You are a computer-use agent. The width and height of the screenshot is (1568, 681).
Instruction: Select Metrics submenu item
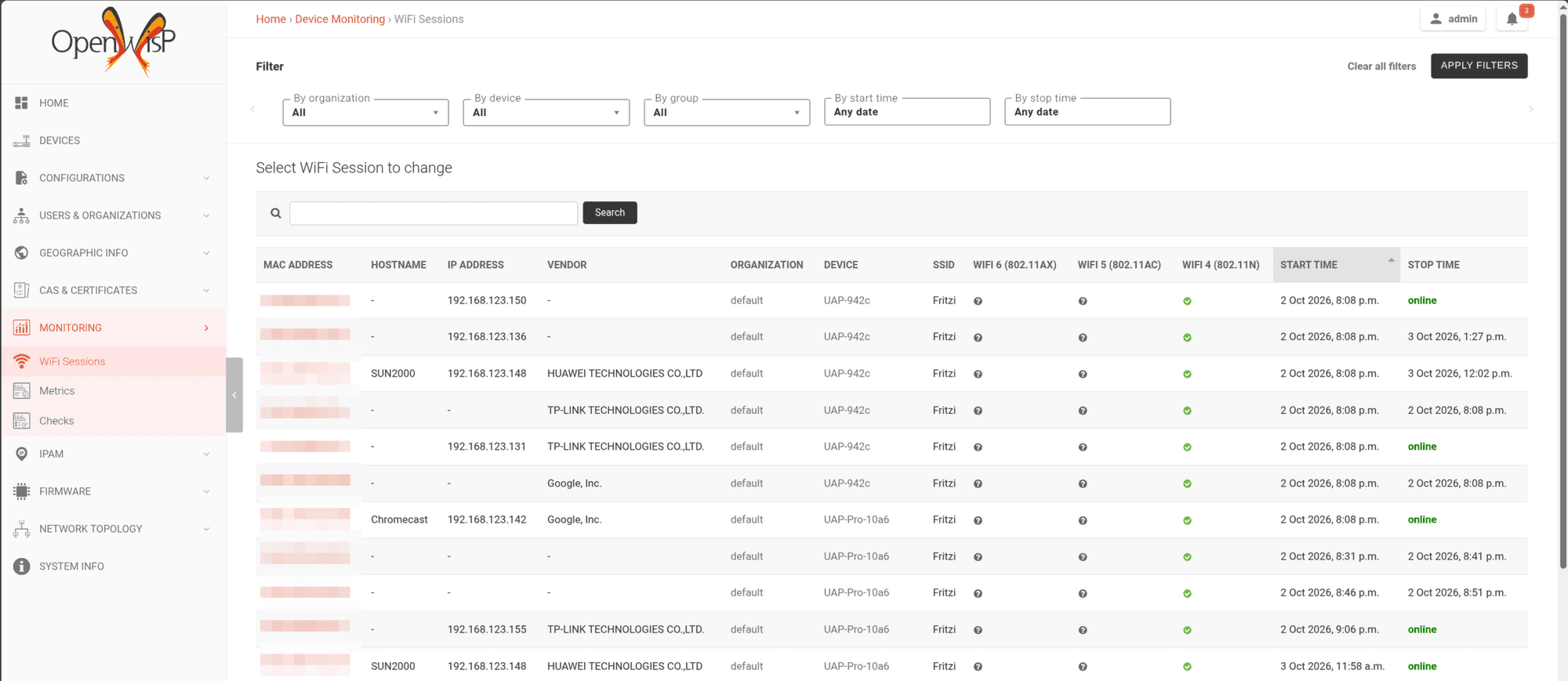click(x=114, y=390)
